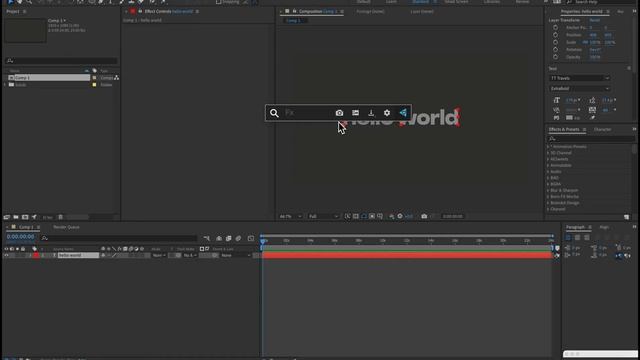The width and height of the screenshot is (640, 360).
Task: Toggle the Position stopwatch in Properties
Action: pos(555,35)
